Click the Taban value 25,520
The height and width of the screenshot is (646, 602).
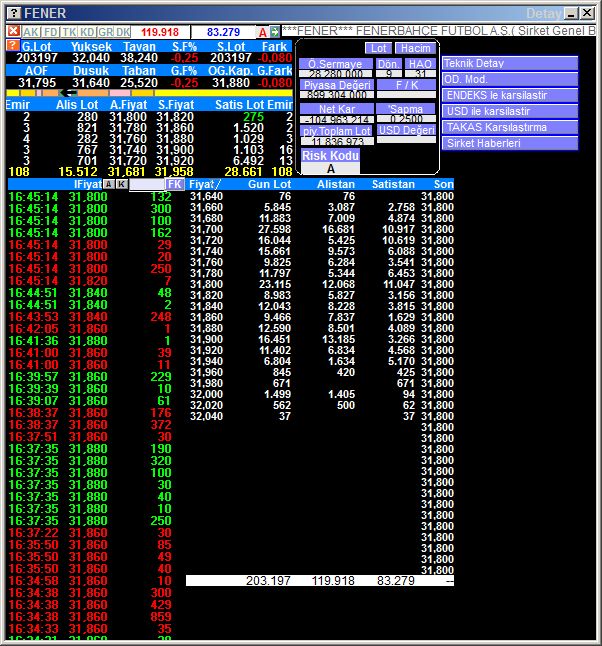point(138,83)
